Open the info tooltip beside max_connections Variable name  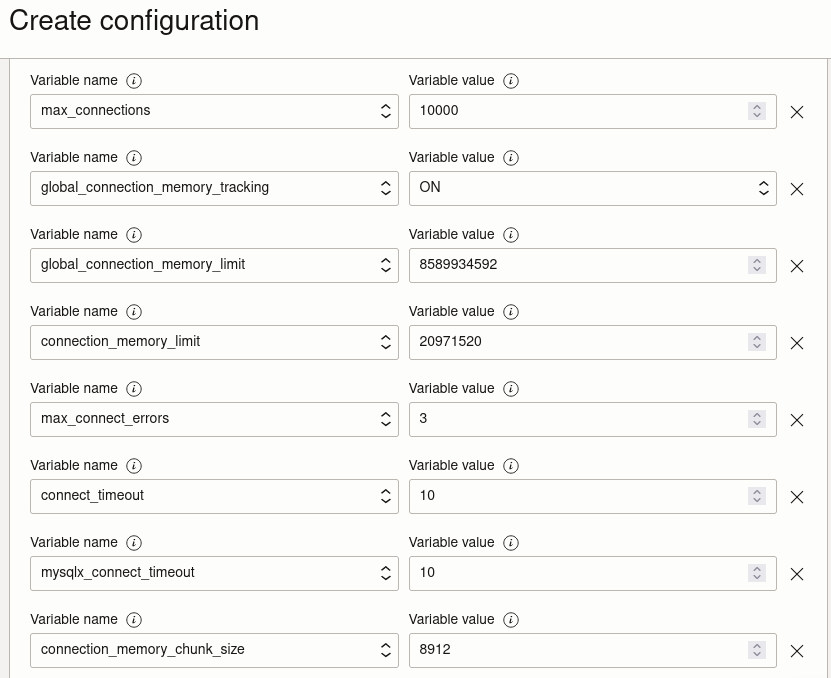134,81
